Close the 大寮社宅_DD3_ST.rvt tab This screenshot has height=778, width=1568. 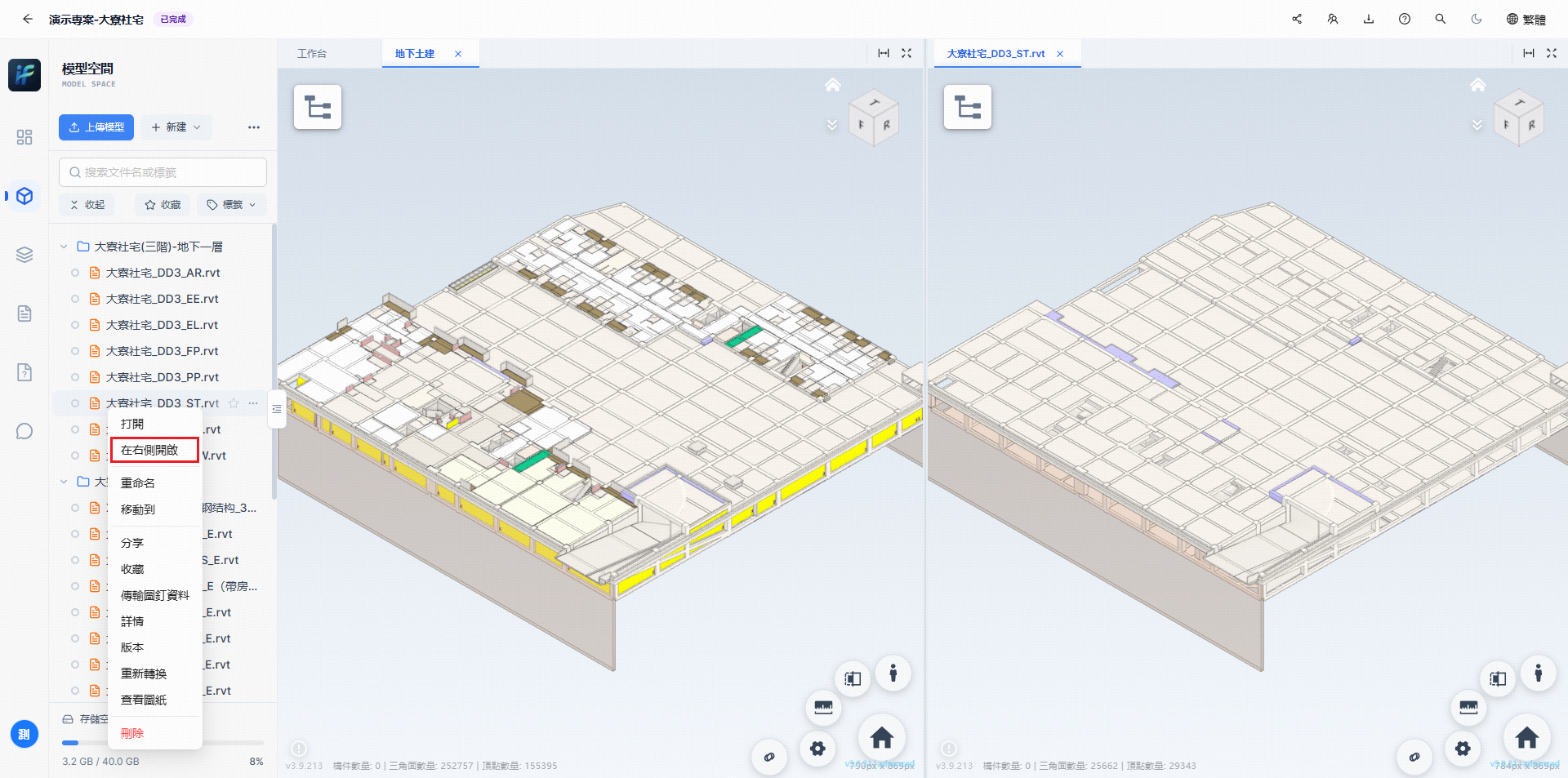coord(1060,54)
